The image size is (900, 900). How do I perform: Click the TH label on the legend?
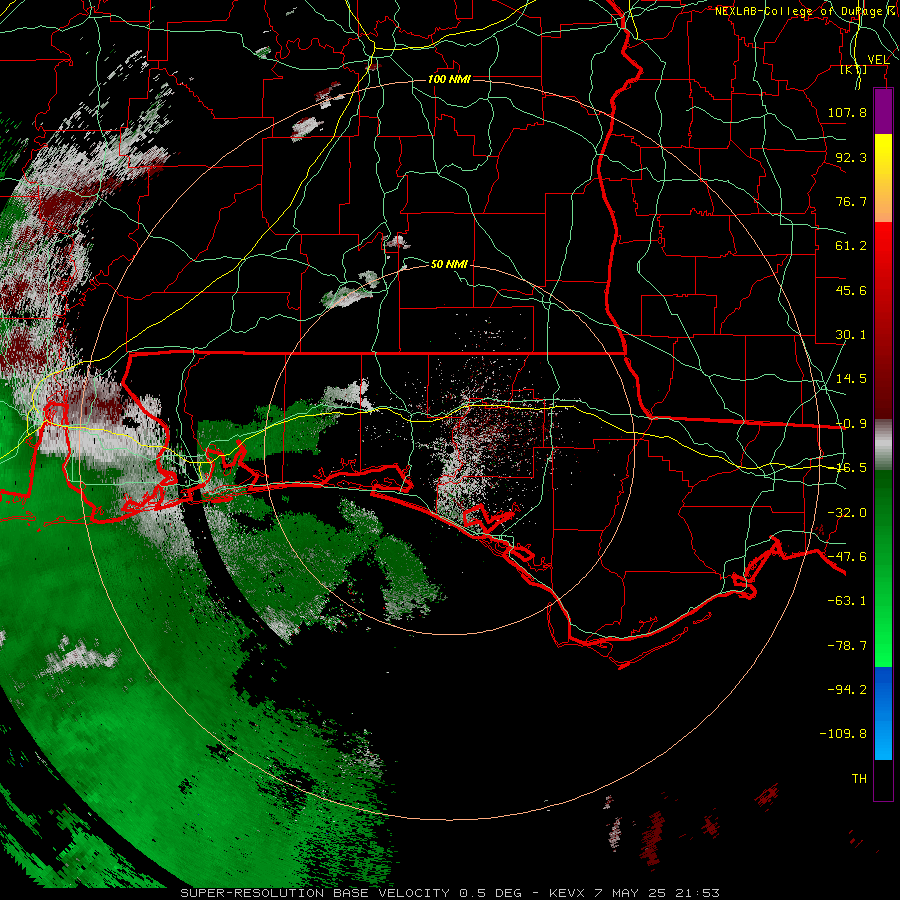(x=859, y=779)
